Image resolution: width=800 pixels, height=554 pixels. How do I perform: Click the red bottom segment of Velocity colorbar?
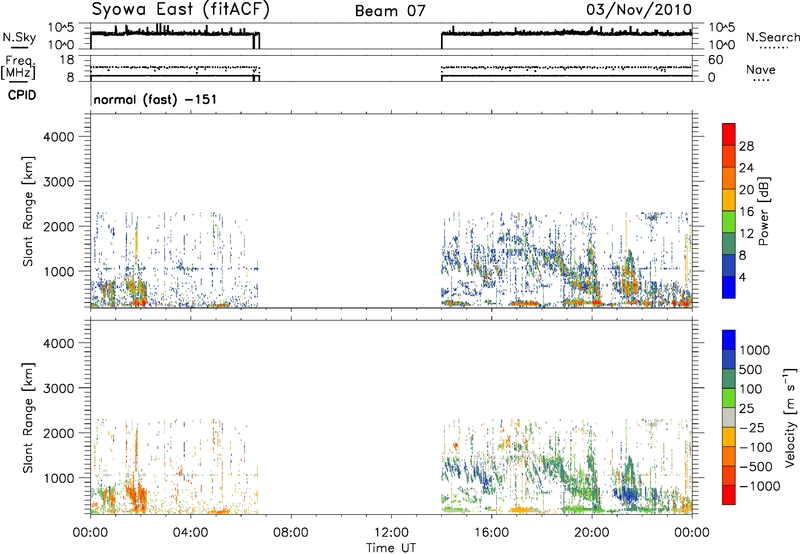click(x=729, y=495)
